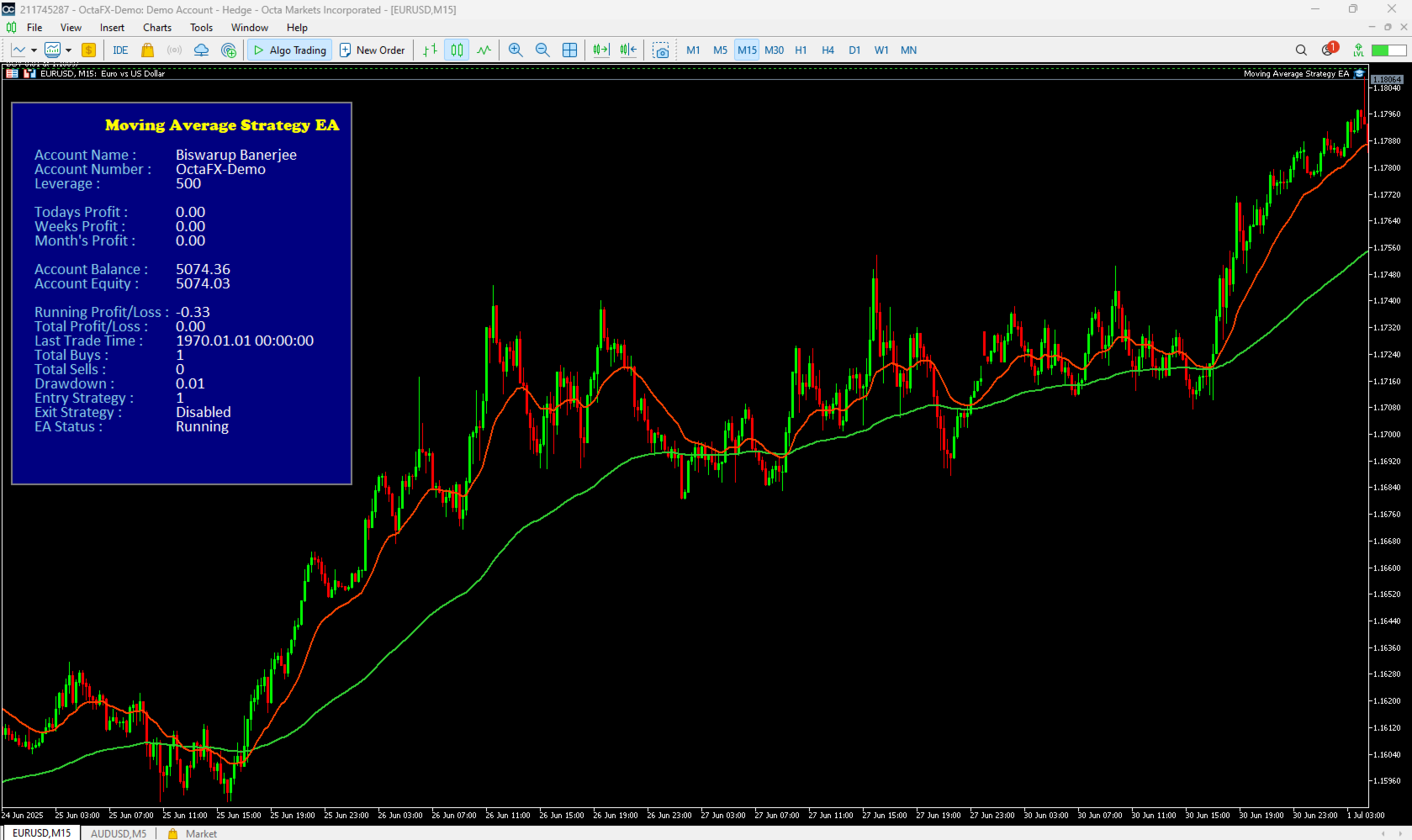Switch to the AUDUSD,M5 chart tab
The height and width of the screenshot is (840, 1412).
point(119,834)
